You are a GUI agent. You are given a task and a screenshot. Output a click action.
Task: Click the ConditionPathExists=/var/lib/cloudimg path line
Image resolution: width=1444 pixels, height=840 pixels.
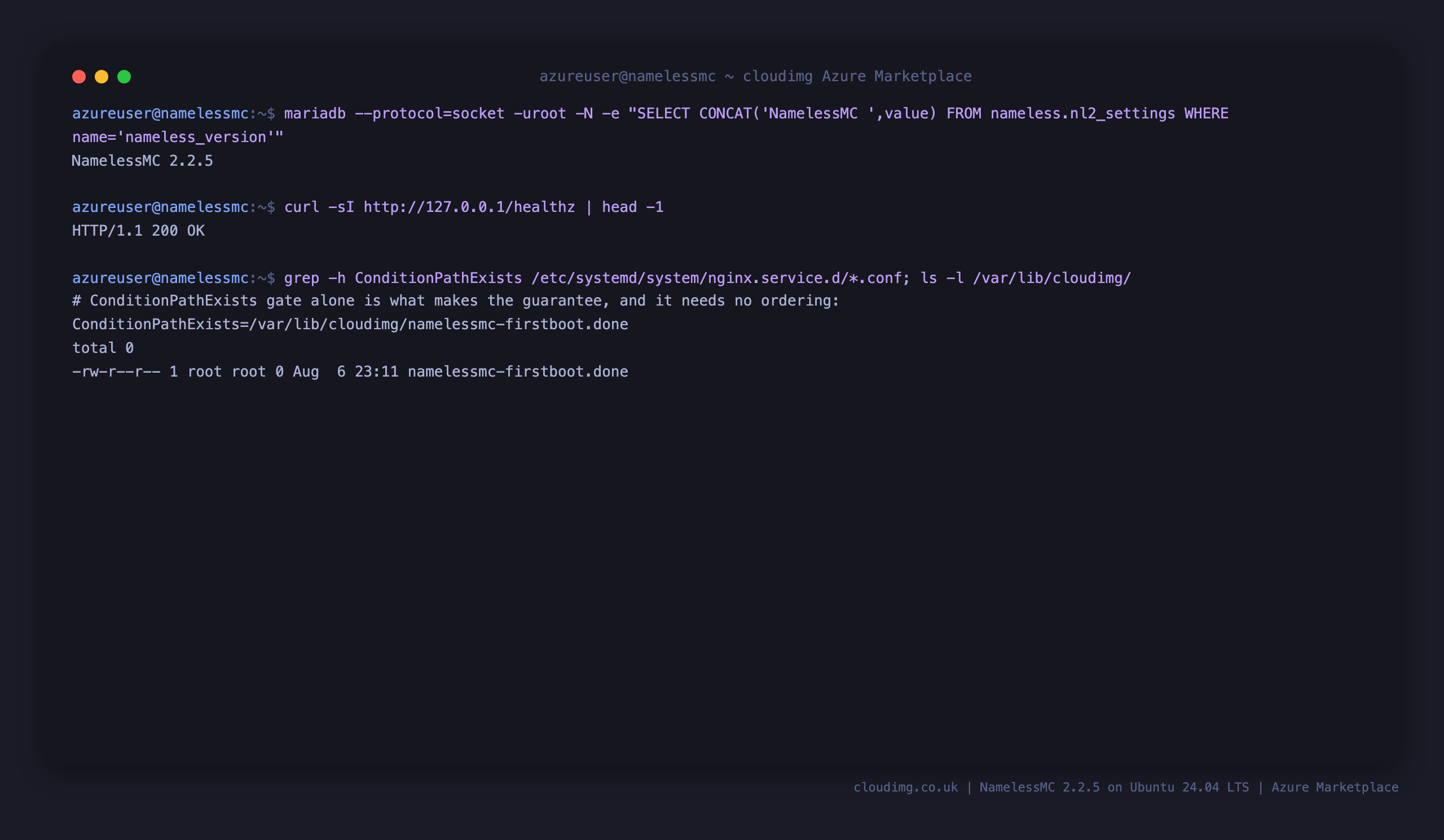[350, 325]
